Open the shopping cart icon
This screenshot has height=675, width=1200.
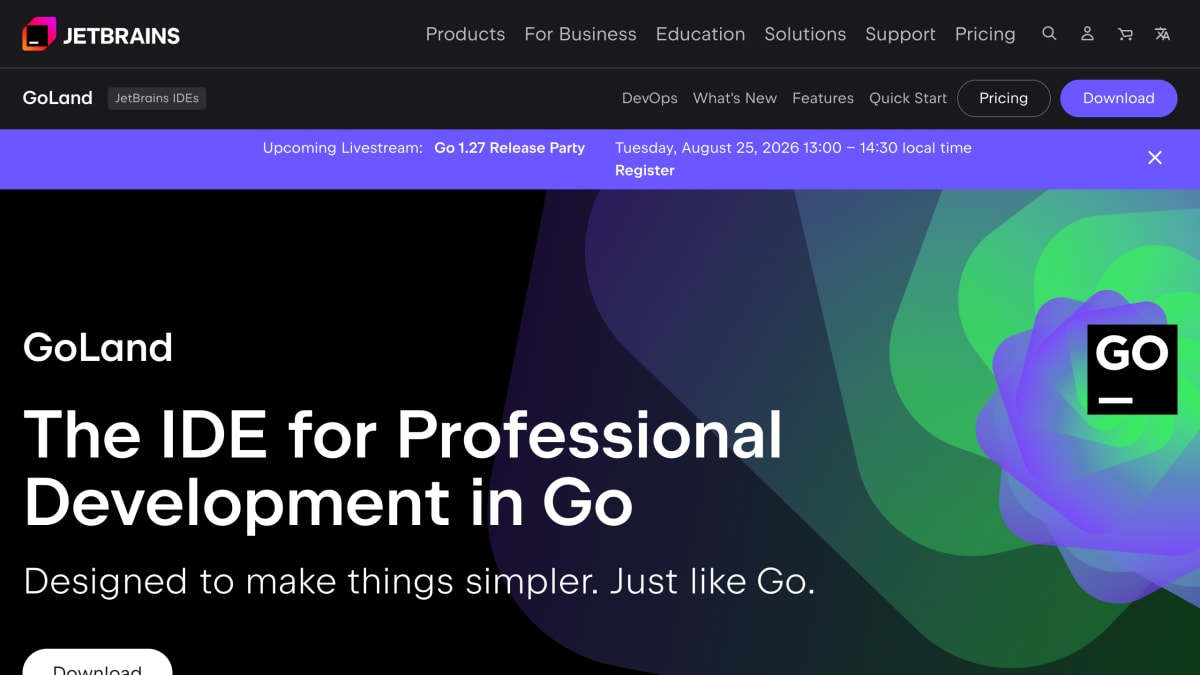coord(1125,34)
